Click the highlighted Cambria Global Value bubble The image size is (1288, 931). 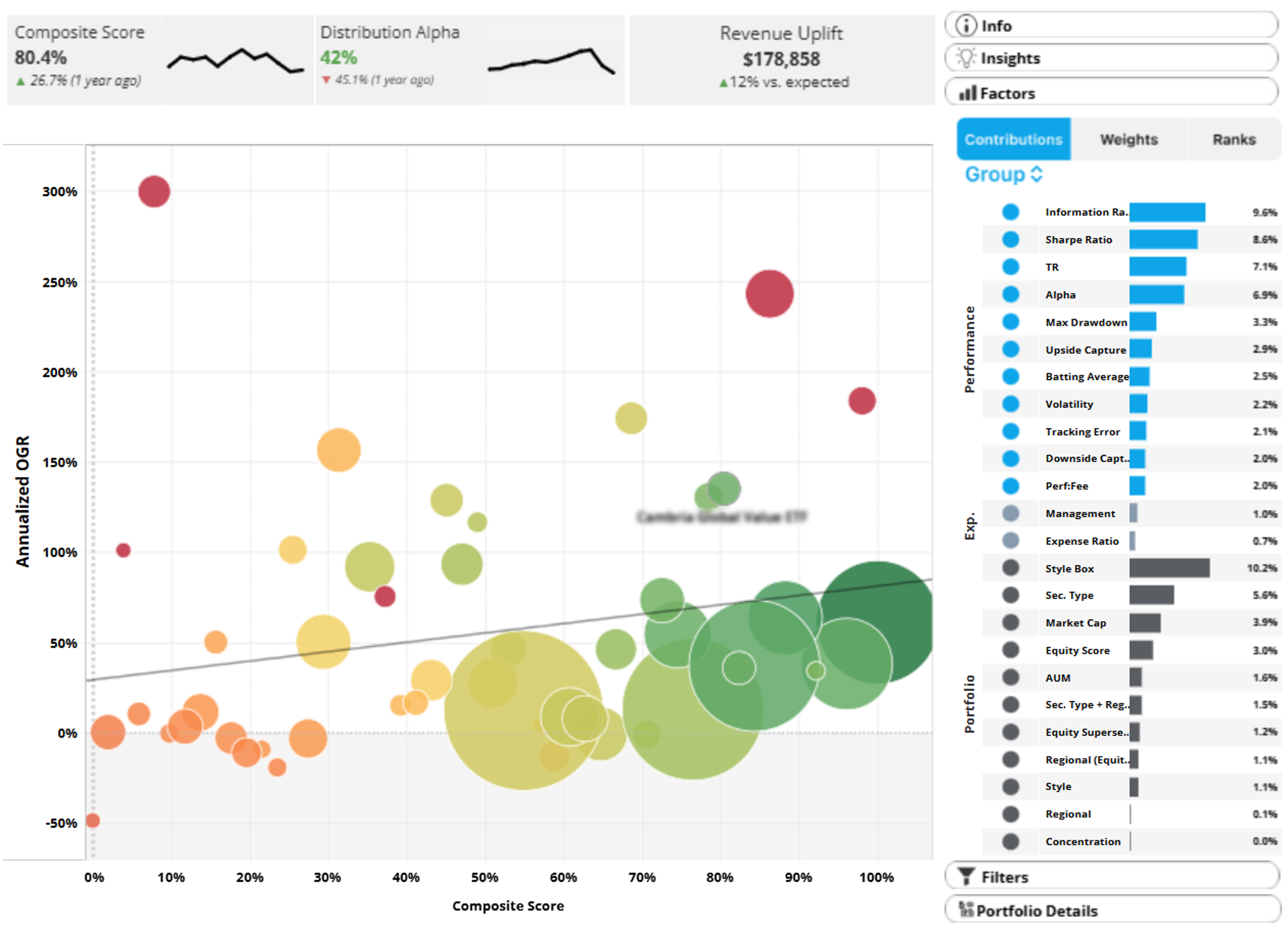(723, 488)
